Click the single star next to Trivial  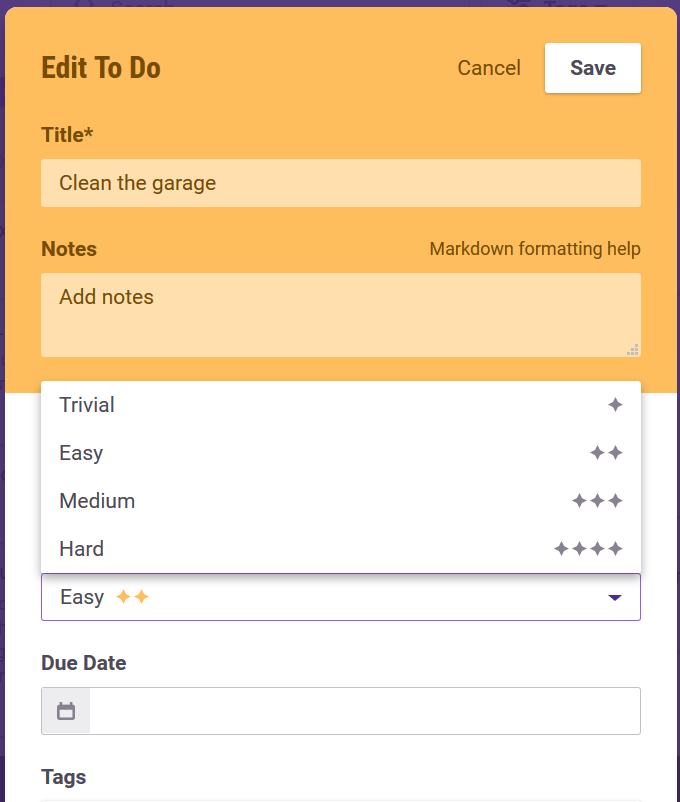[x=615, y=405]
